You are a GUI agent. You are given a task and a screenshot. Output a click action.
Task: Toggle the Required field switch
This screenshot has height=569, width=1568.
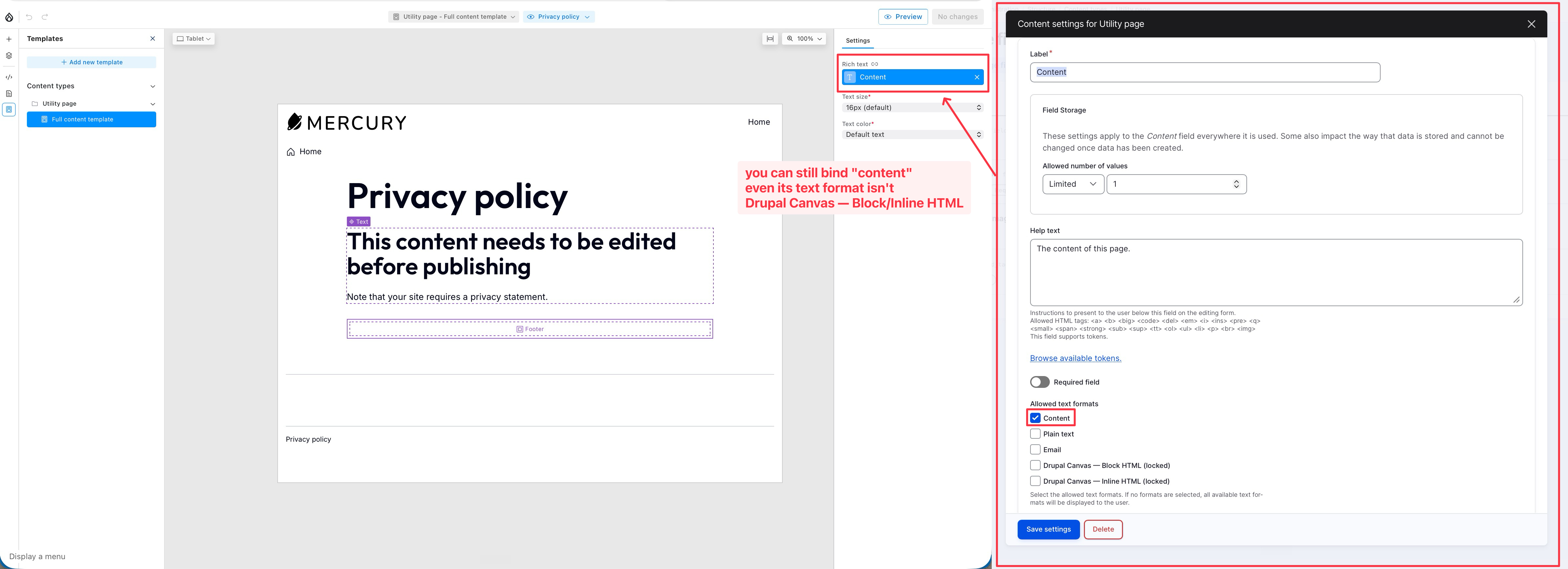[x=1040, y=382]
